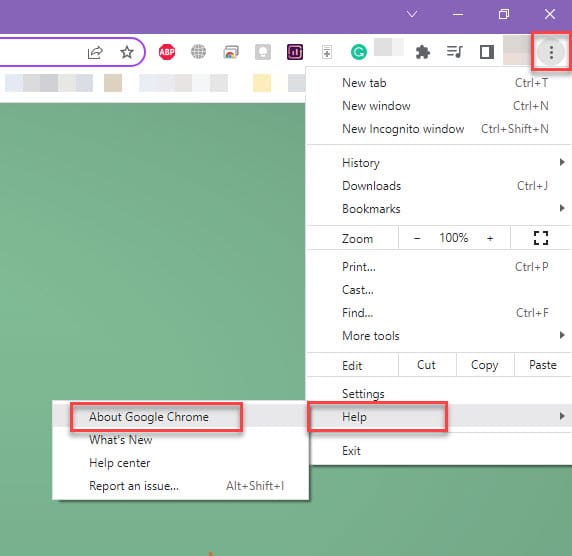The image size is (572, 556).
Task: Bookmark this page with the star icon
Action: (x=127, y=52)
